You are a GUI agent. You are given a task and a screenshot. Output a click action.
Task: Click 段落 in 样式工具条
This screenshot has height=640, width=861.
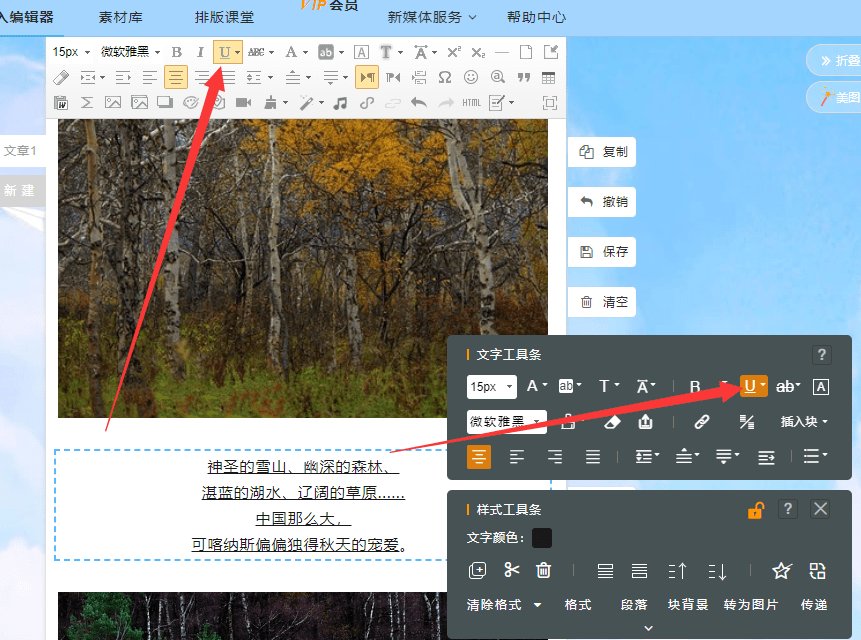[634, 605]
